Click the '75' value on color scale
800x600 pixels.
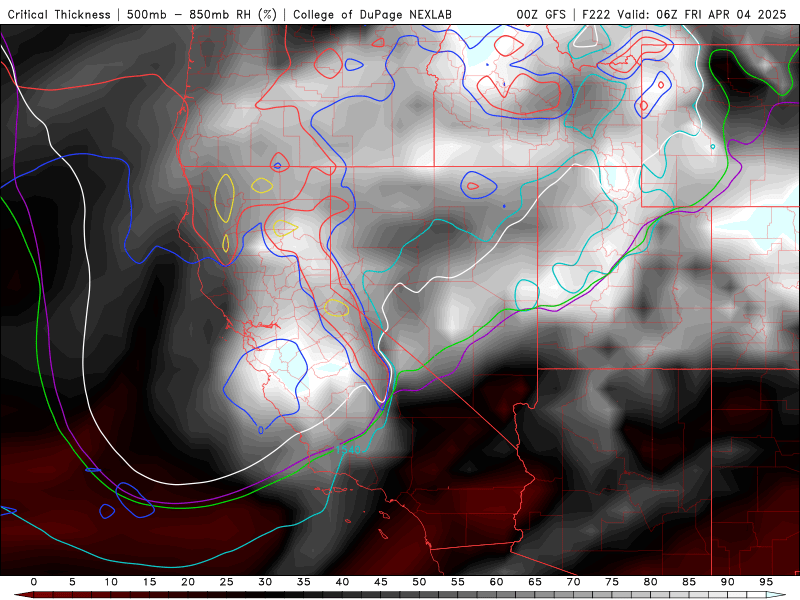coord(612,582)
